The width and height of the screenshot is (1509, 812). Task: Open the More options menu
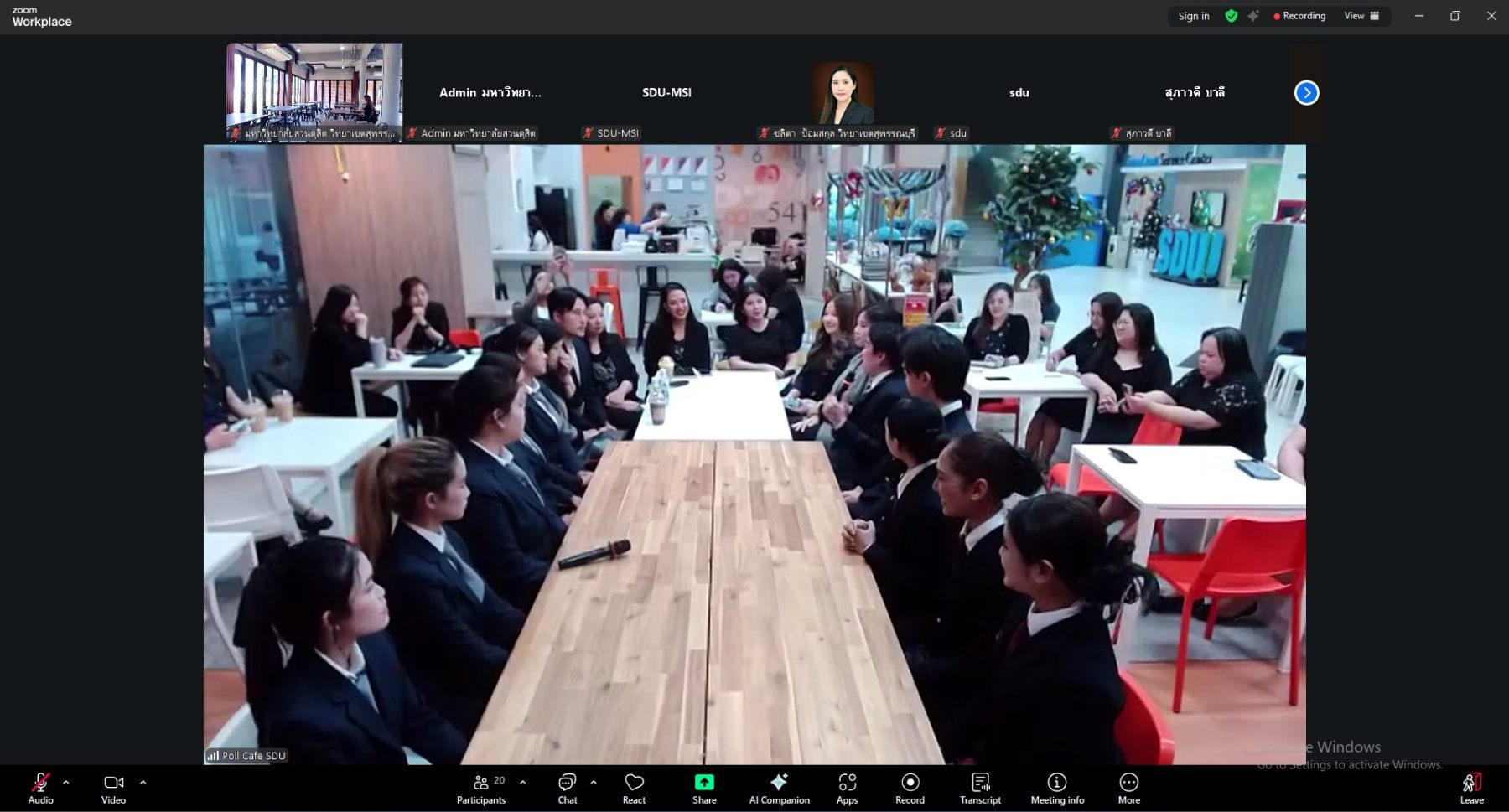[x=1128, y=788]
